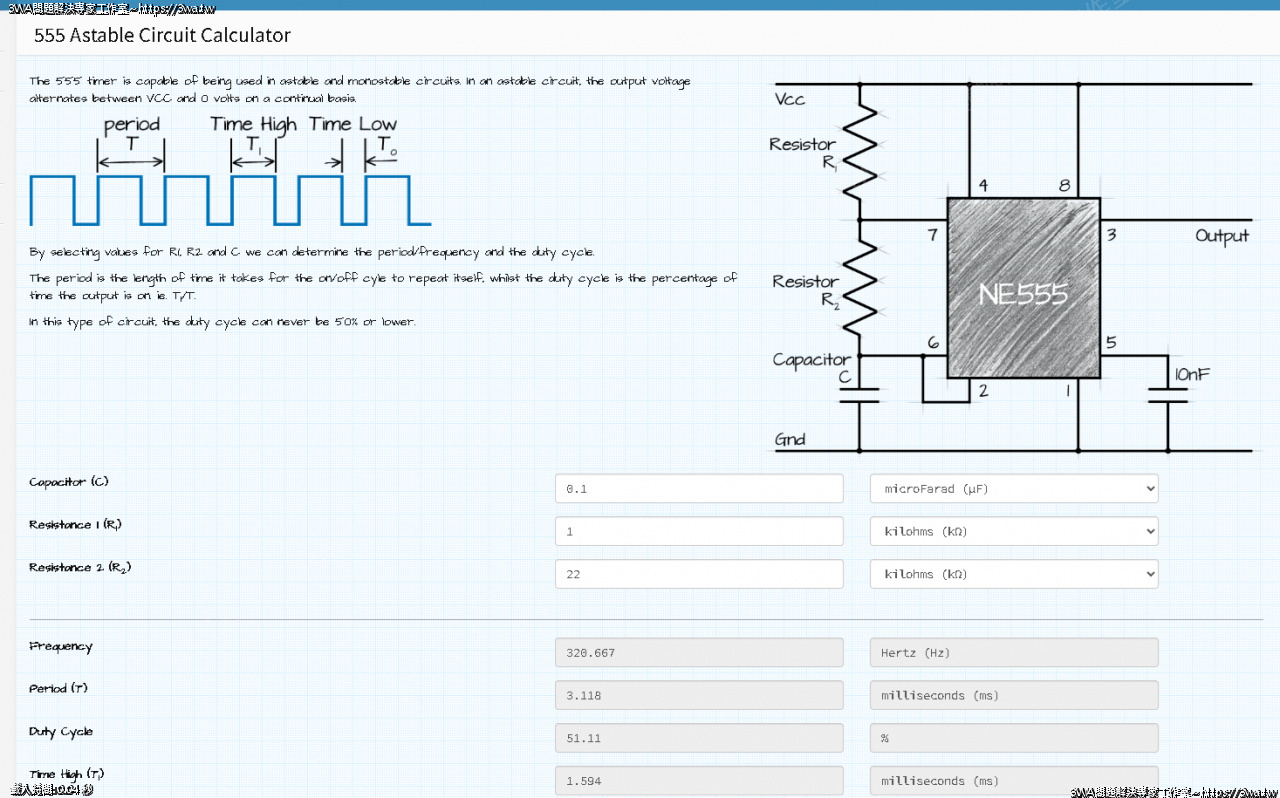Click the 10nF capacitor symbol in the circuit
The height and width of the screenshot is (798, 1280).
[x=1167, y=396]
